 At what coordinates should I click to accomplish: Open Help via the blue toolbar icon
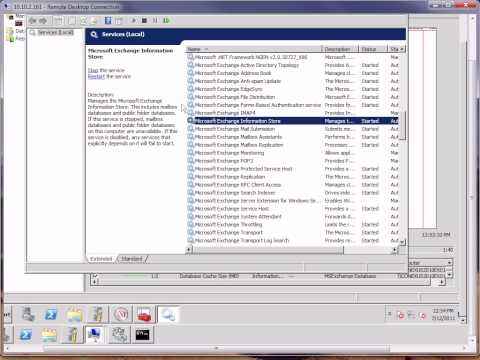(108, 21)
